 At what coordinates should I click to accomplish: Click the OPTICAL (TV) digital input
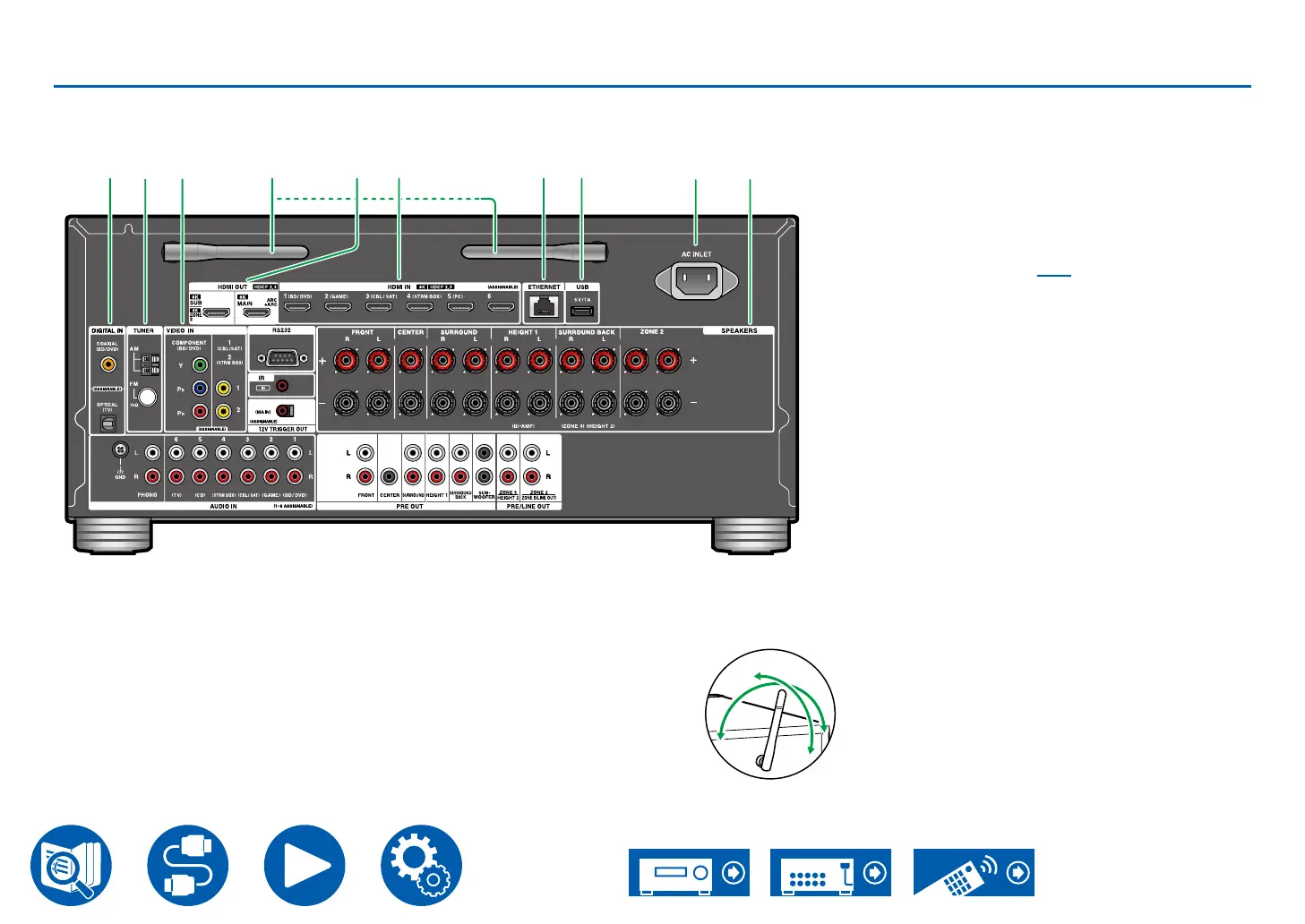point(107,422)
